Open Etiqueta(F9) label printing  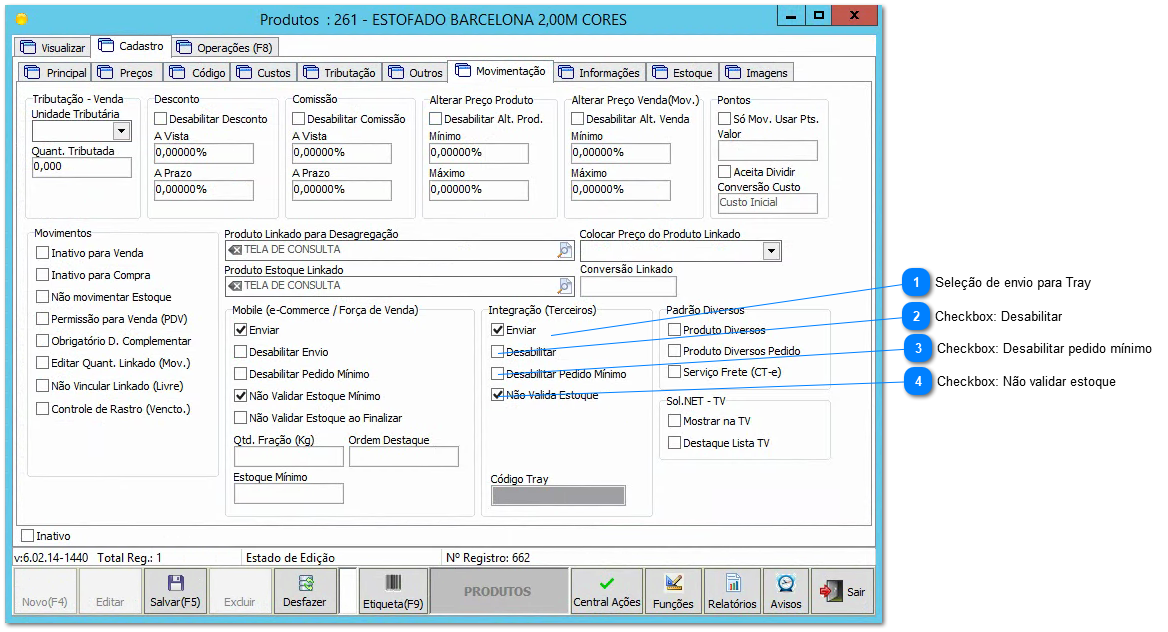pos(392,590)
